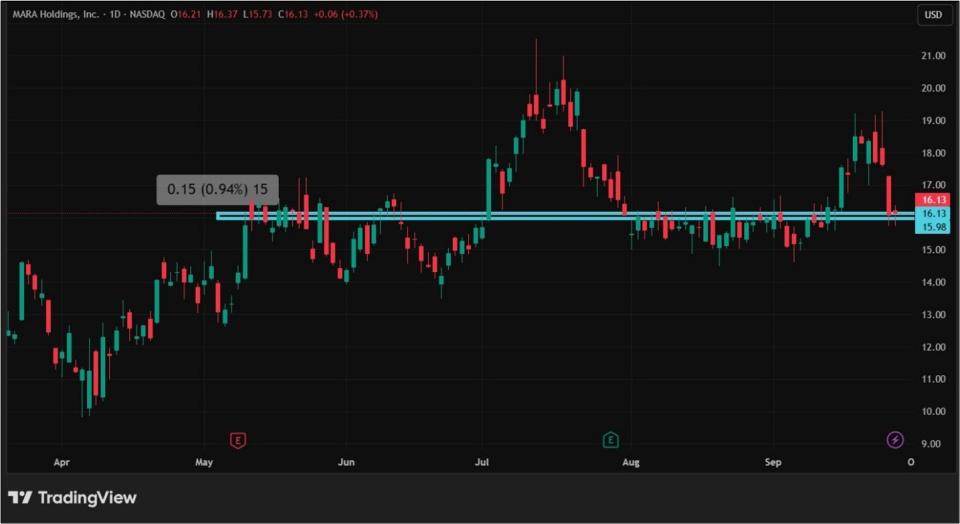Click the Apr label on time axis

[x=60, y=463]
